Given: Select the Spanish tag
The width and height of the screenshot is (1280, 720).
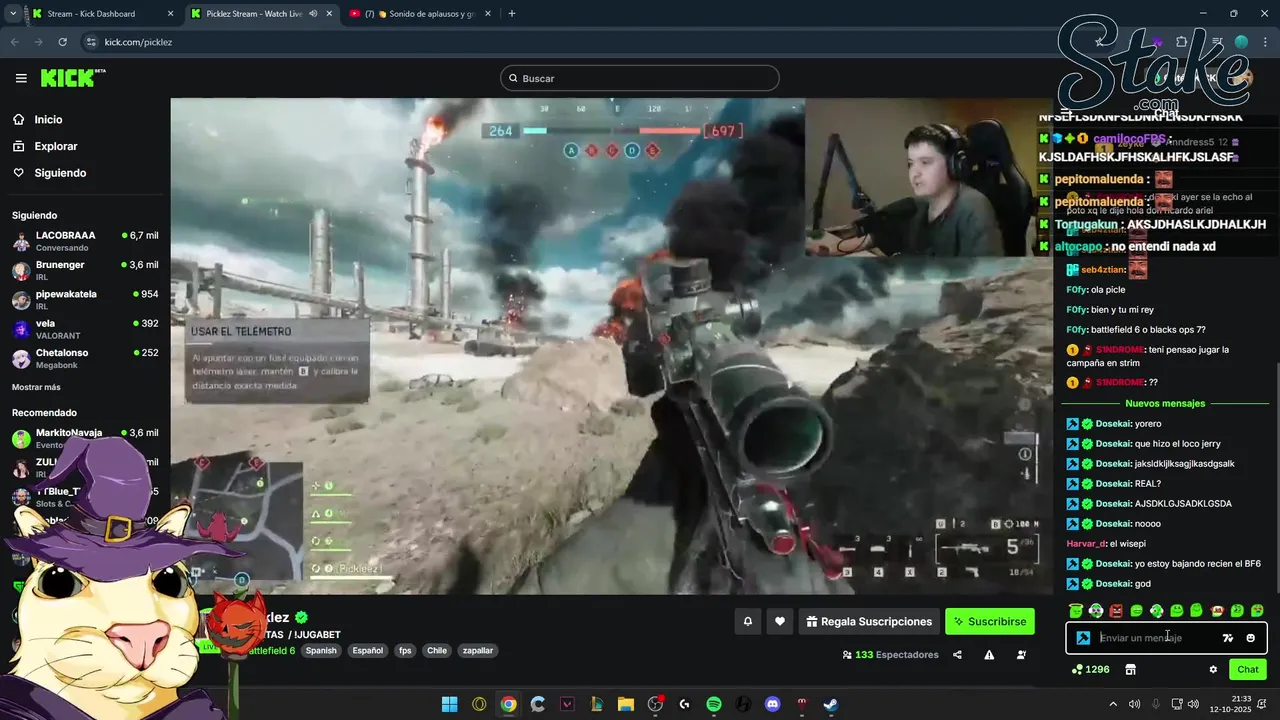Looking at the screenshot, I should (x=321, y=650).
